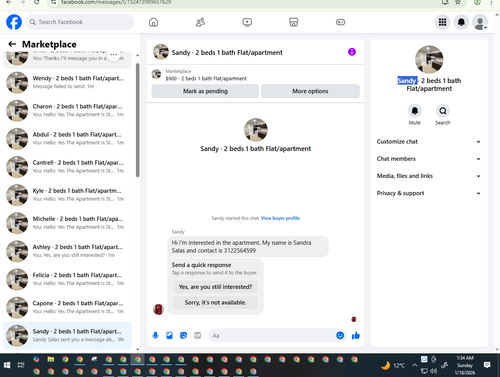
Task: Click the taskbar clock showing Sunday
Action: point(465,365)
